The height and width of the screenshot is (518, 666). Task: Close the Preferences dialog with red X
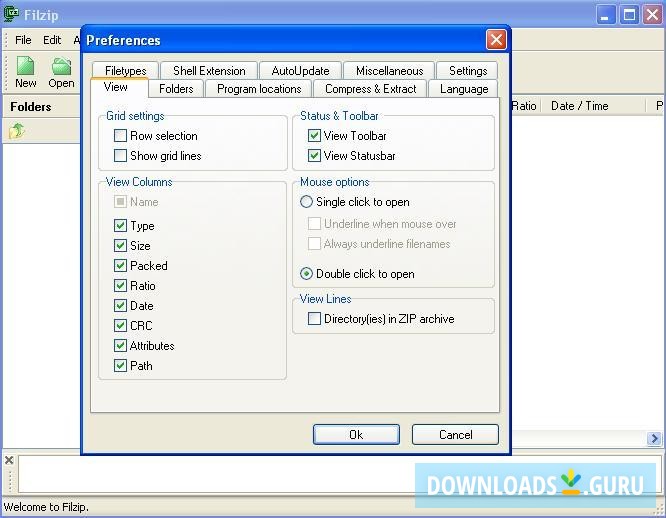point(496,40)
